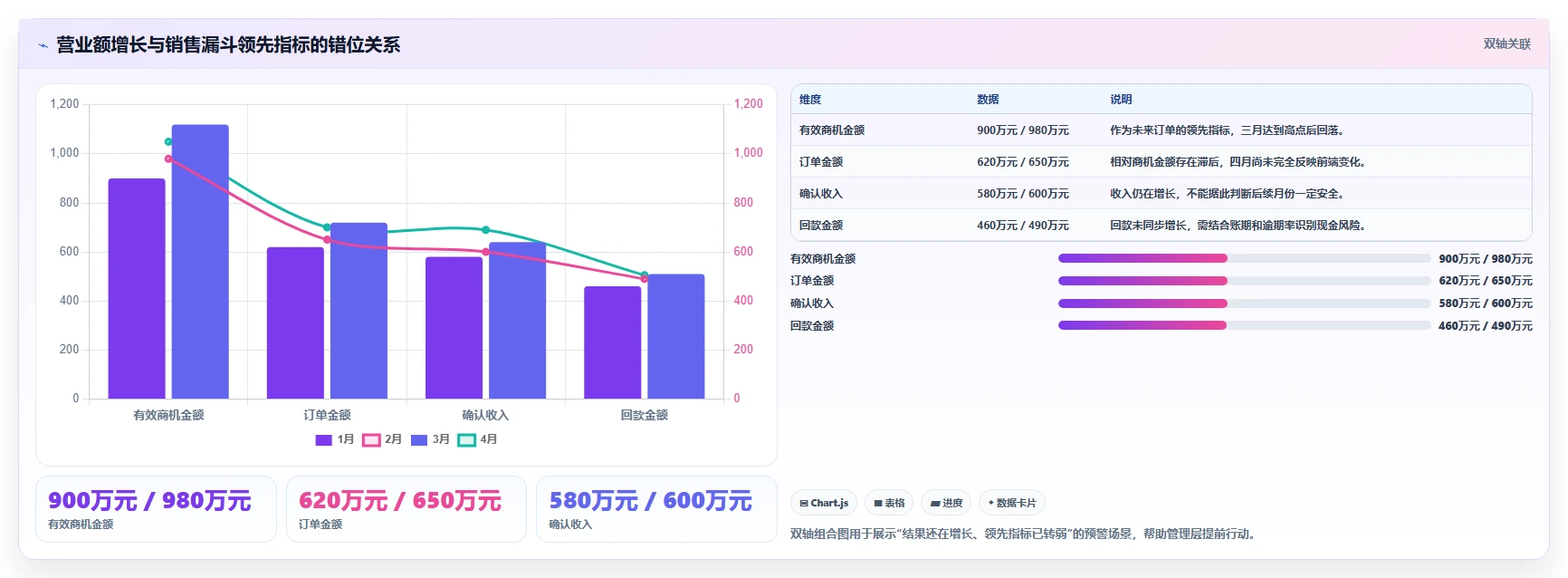
Task: Select the 订单金额 table row cell
Action: pos(821,162)
